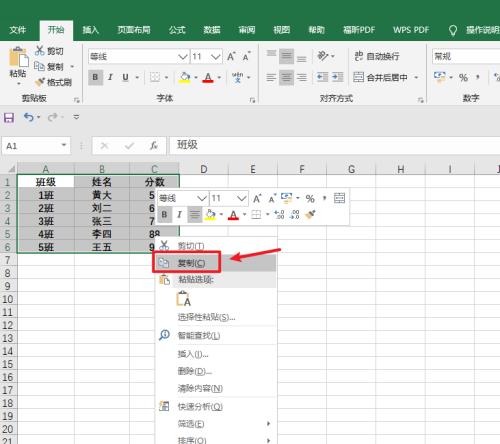Click the Save icon in quick access toolbar

coord(9,117)
